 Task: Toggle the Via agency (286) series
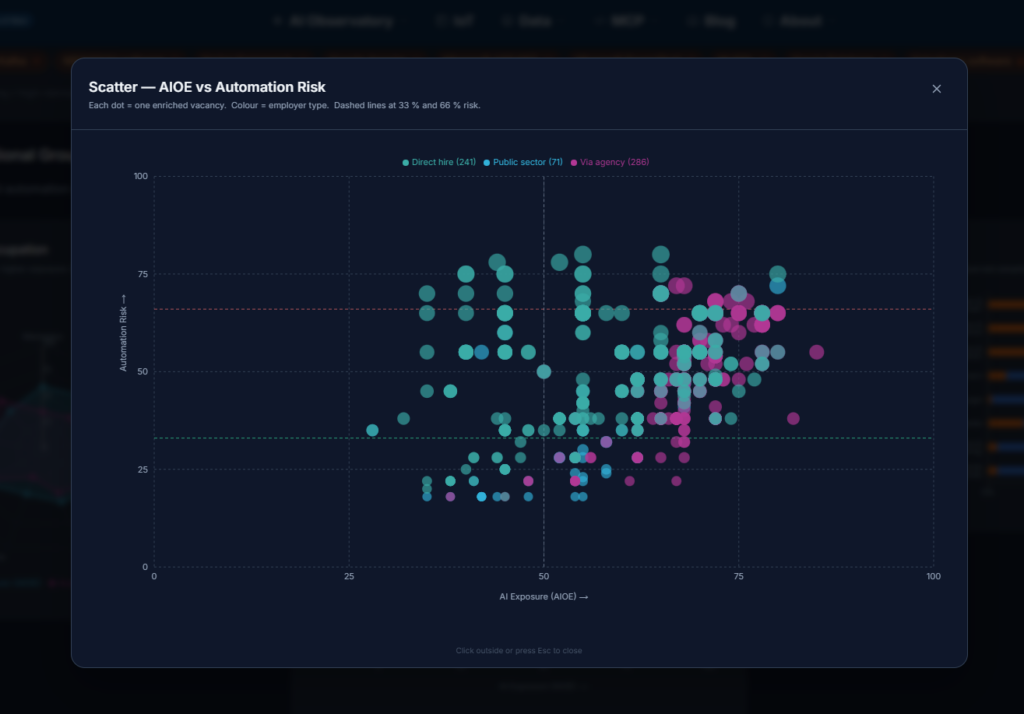point(612,162)
